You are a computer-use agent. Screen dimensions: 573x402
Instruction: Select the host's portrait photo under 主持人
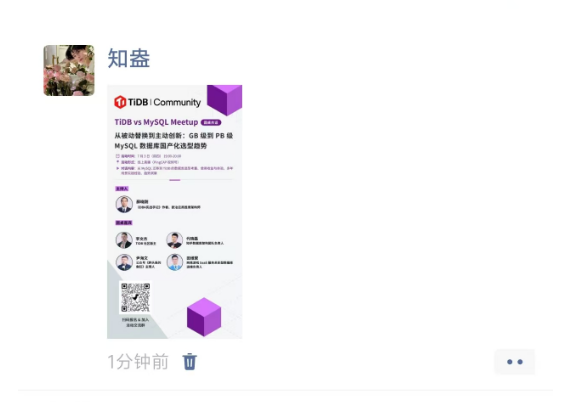[x=124, y=204]
